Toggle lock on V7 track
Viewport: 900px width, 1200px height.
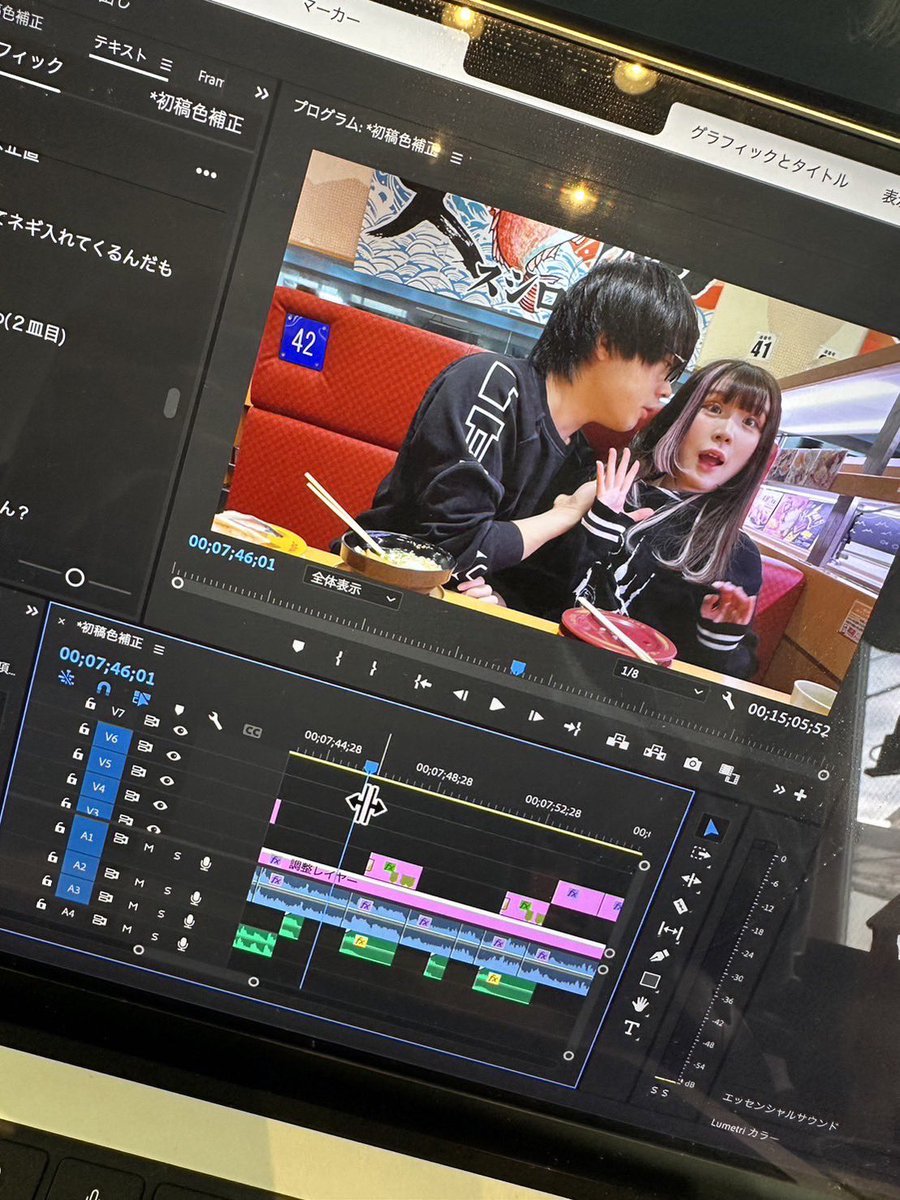click(x=89, y=704)
